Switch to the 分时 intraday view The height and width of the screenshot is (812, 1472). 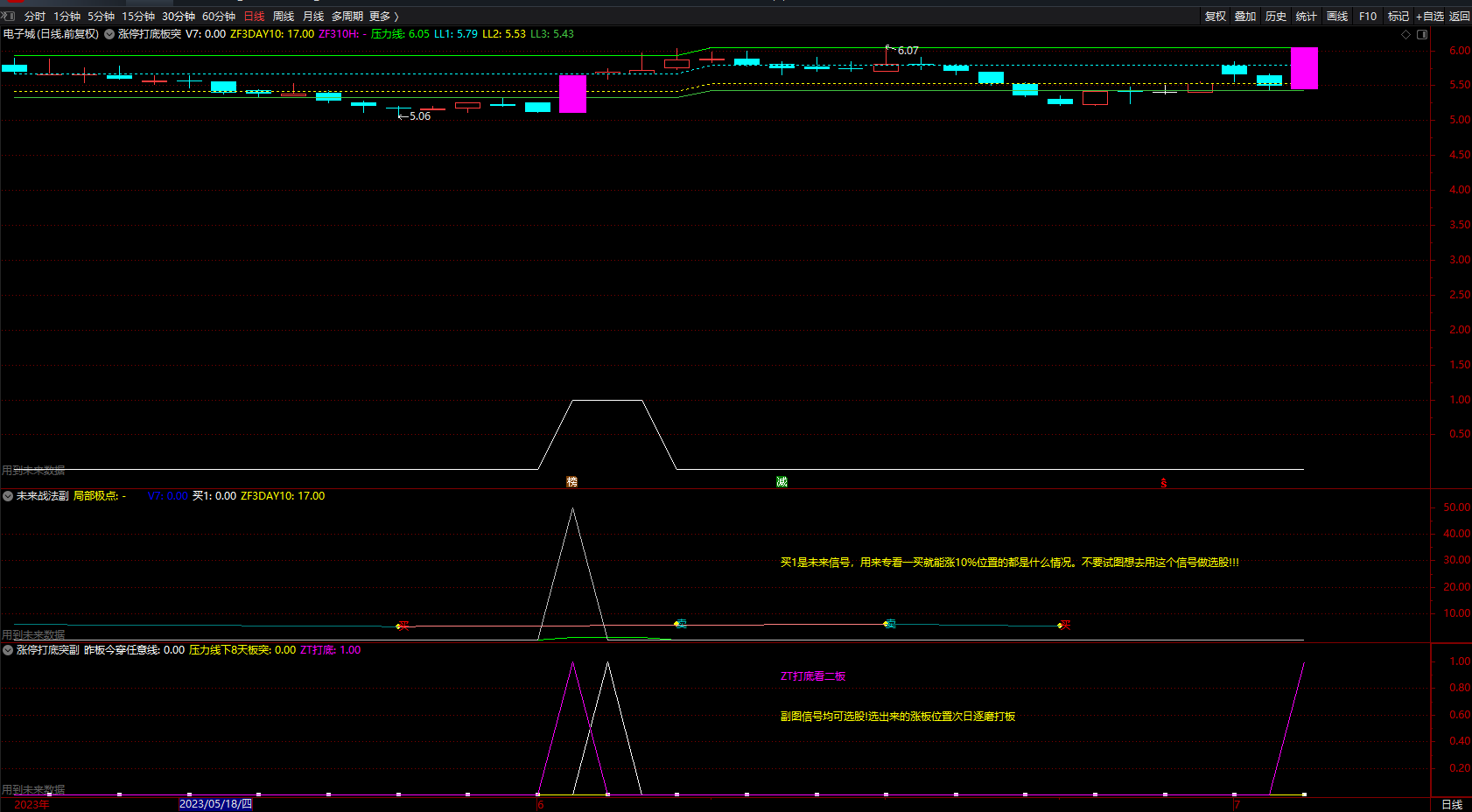click(35, 17)
